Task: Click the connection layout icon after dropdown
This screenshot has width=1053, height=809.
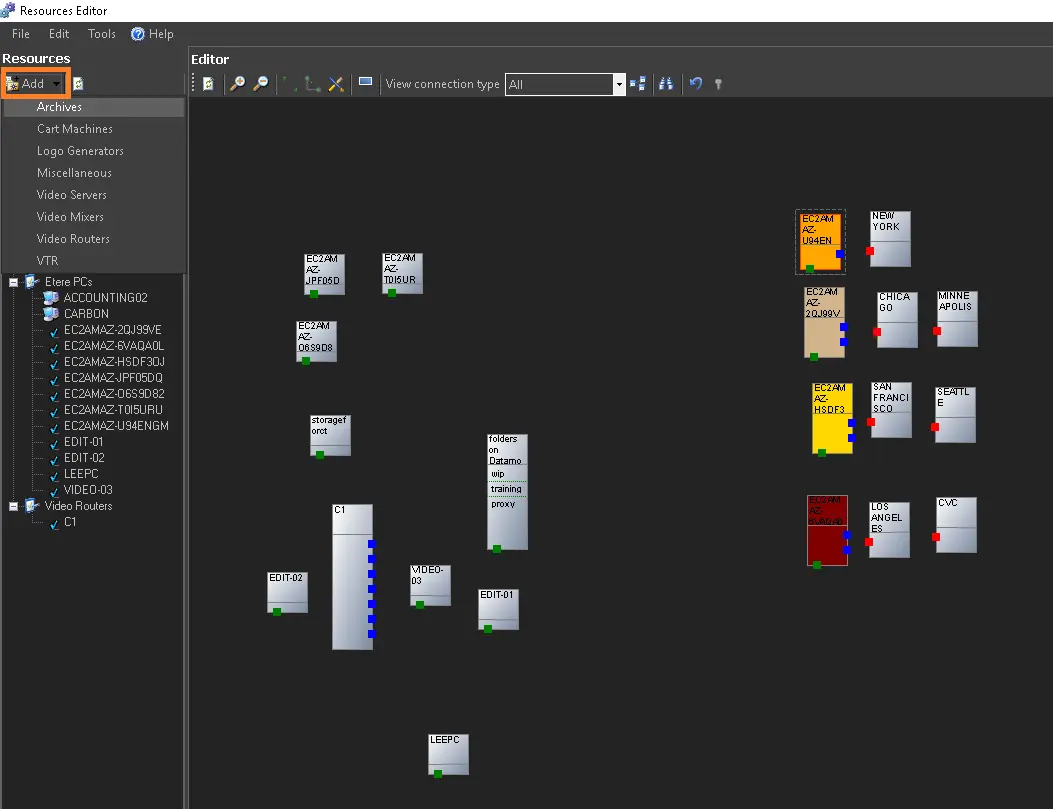Action: pos(638,84)
